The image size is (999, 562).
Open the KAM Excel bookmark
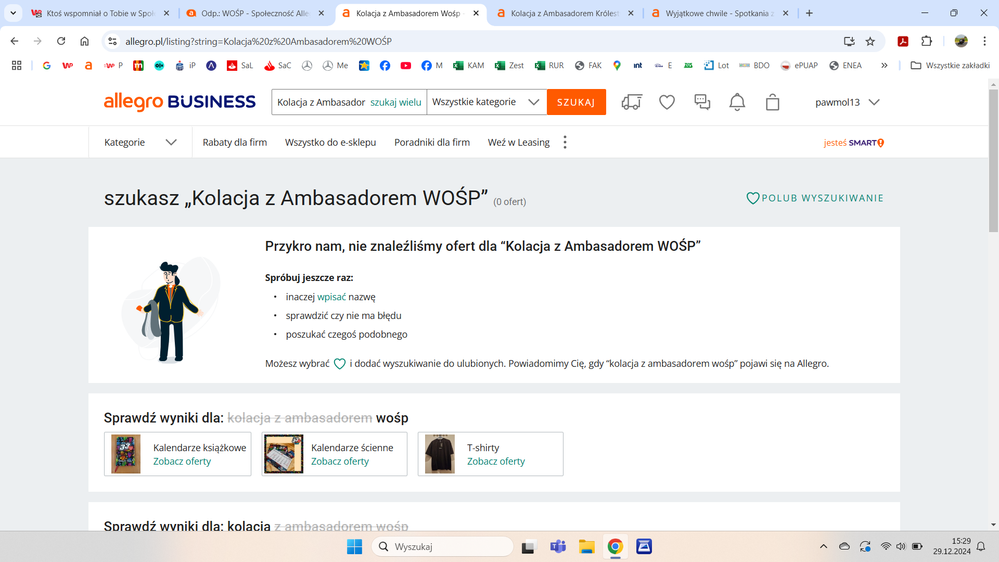coord(468,65)
